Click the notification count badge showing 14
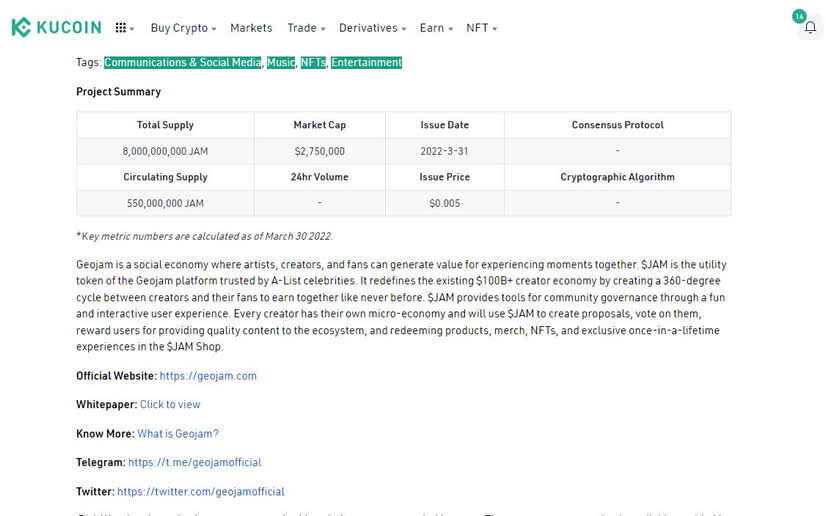This screenshot has height=516, width=826. [799, 16]
